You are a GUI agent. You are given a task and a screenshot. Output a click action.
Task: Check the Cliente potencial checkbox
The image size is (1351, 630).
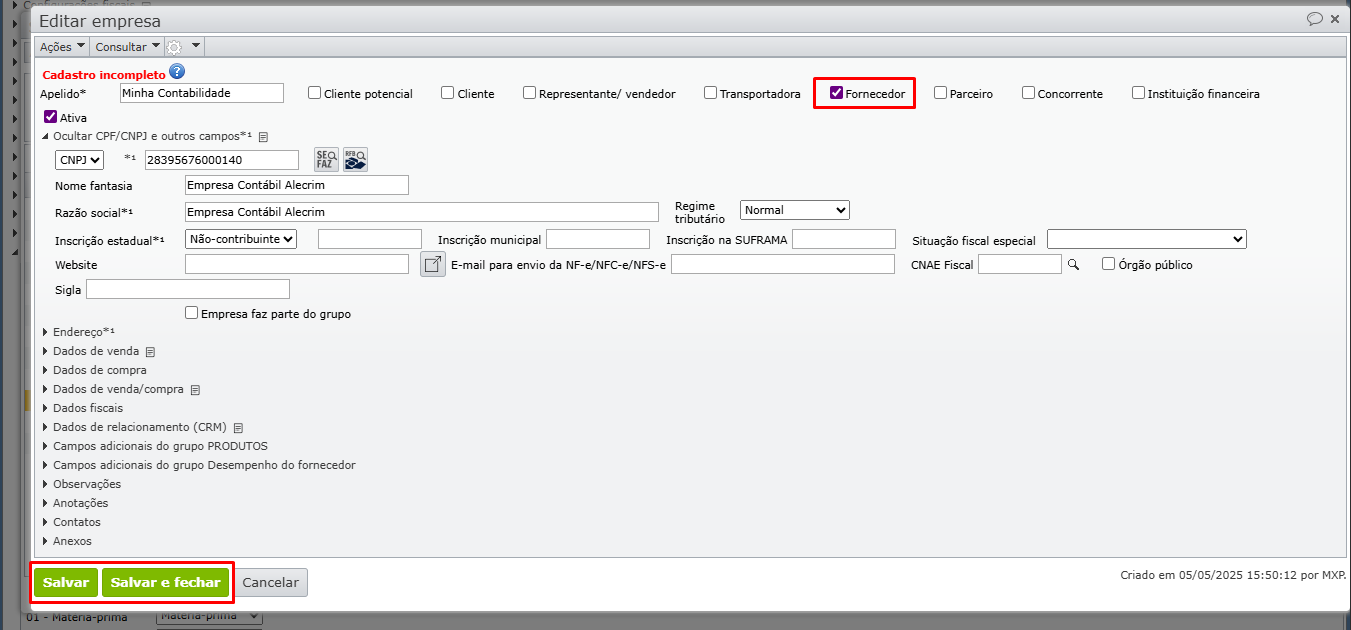click(x=315, y=93)
